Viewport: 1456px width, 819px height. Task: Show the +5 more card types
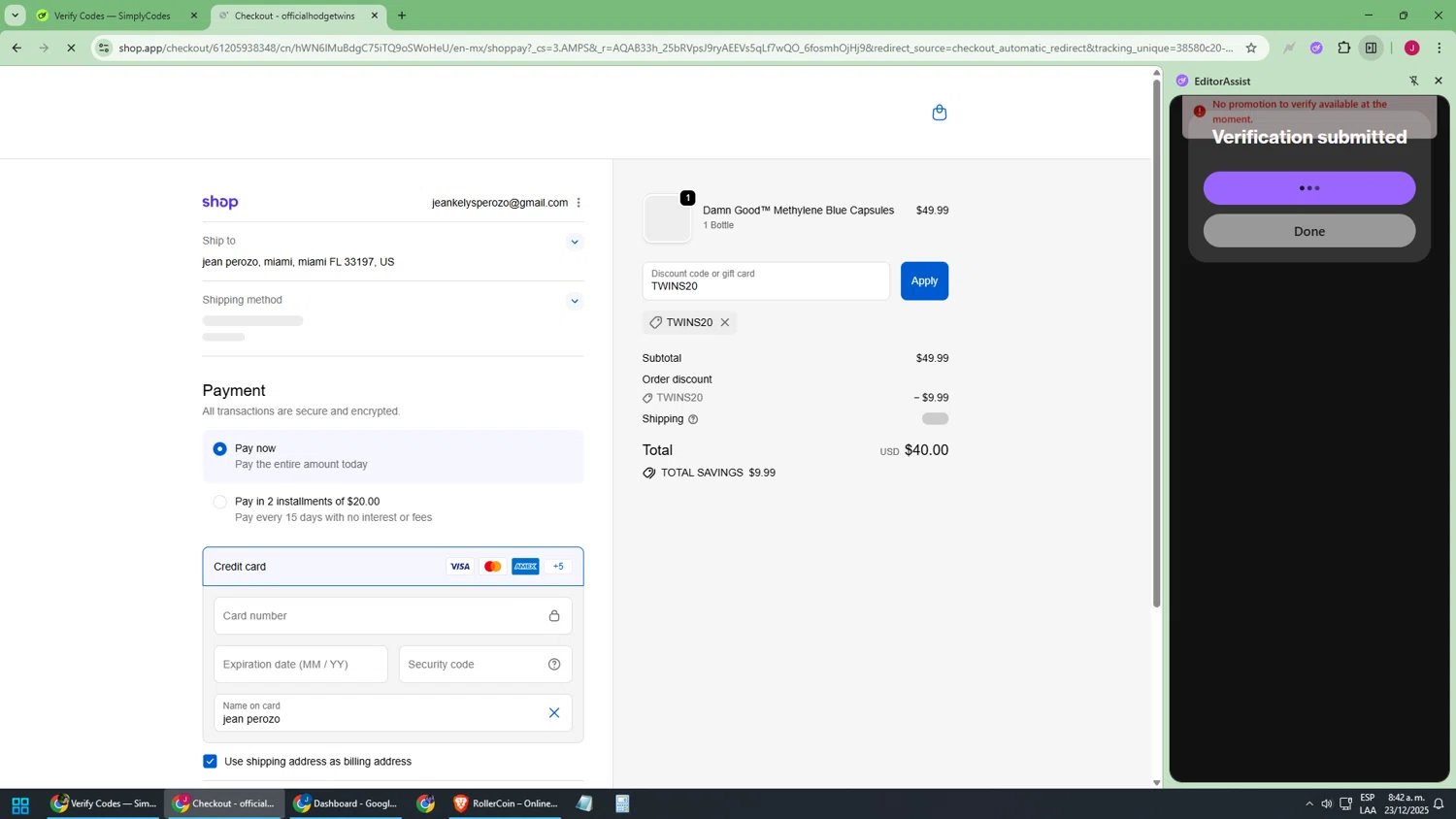[558, 567]
